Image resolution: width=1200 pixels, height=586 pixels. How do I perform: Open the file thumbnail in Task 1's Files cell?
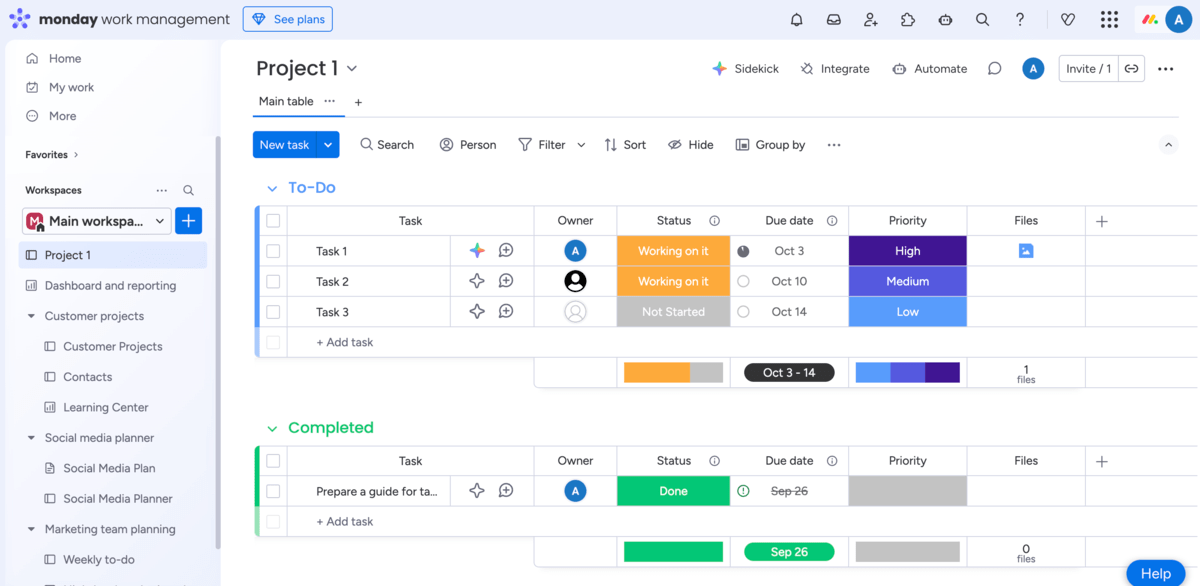tap(1025, 251)
